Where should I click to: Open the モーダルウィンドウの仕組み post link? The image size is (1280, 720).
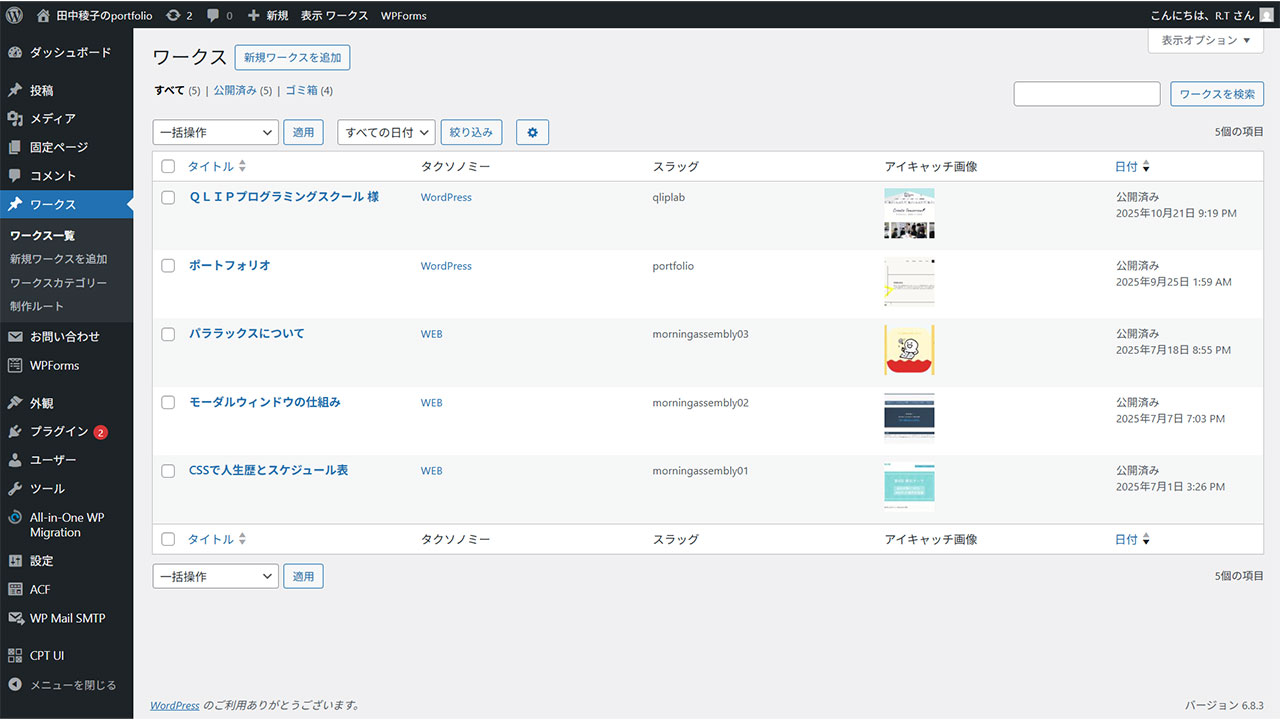pyautogui.click(x=265, y=402)
